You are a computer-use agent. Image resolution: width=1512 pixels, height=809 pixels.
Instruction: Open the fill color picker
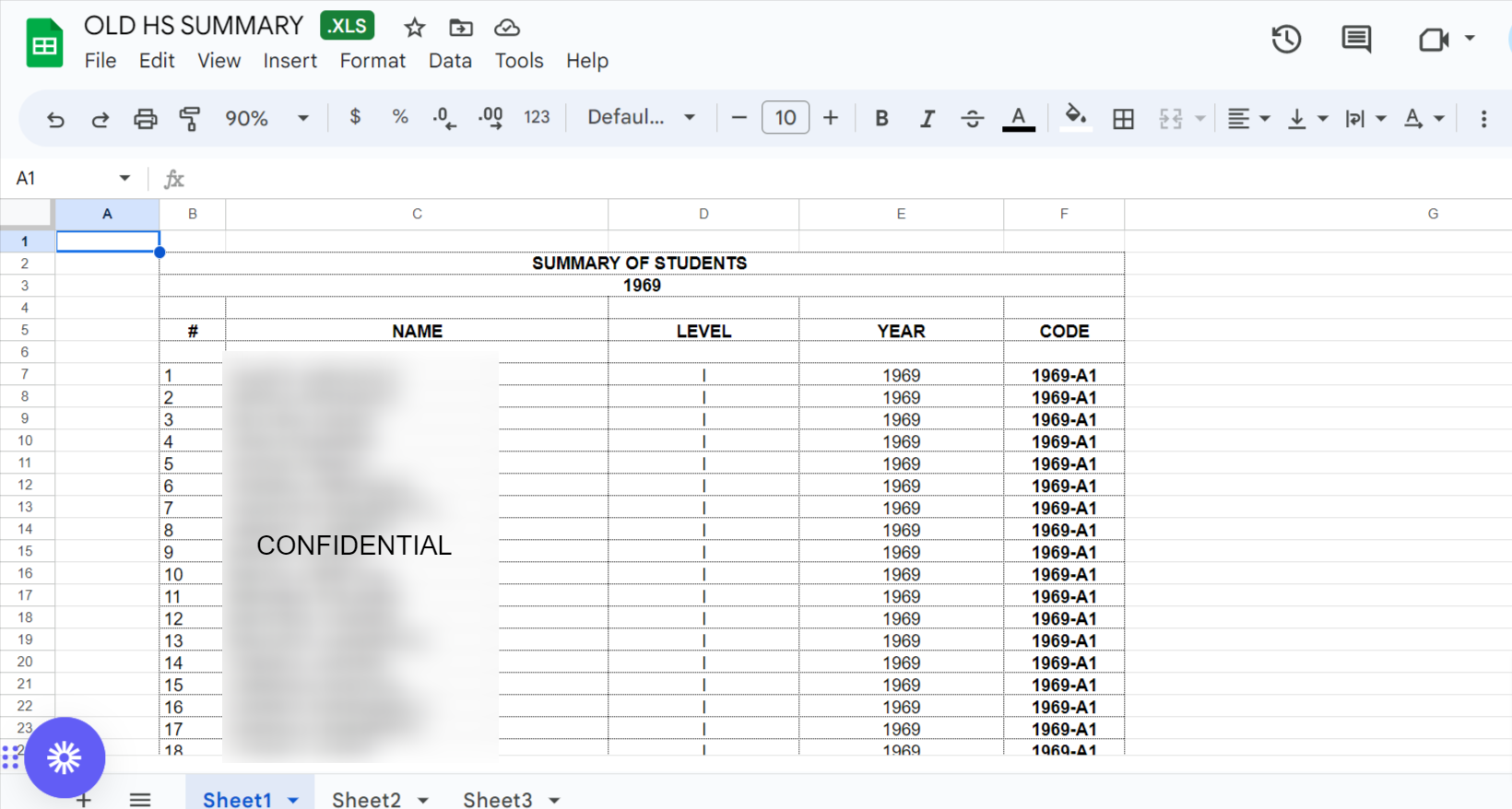click(x=1075, y=118)
